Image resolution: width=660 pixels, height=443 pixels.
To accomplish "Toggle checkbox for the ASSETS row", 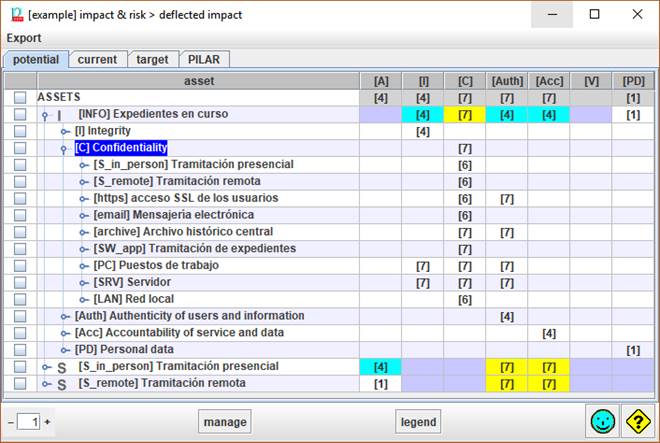I will (20, 98).
